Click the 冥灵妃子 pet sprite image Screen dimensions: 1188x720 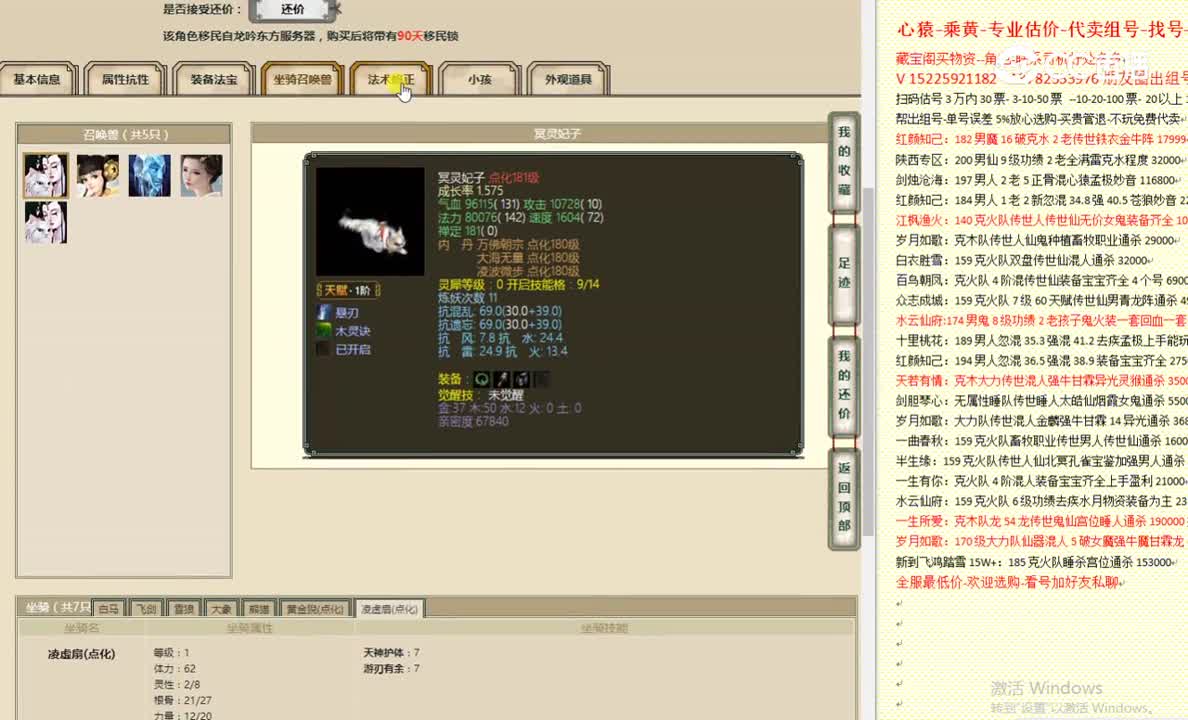click(x=370, y=221)
